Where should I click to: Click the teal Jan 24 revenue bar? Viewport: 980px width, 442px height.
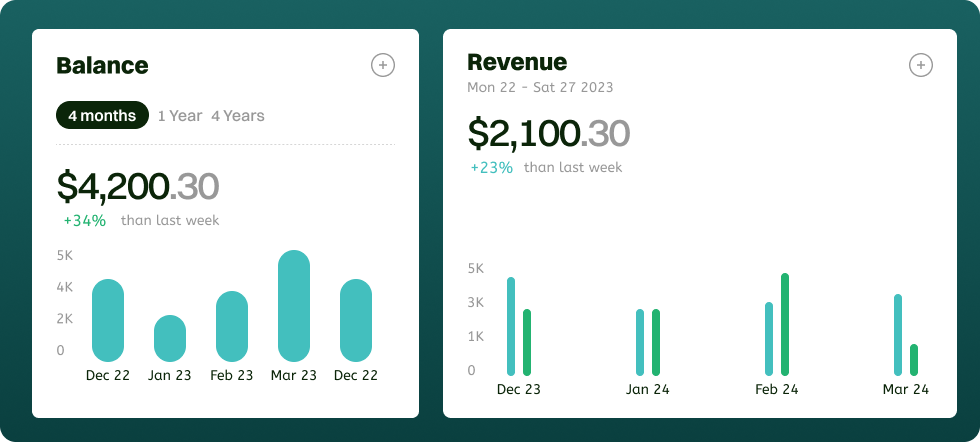640,342
